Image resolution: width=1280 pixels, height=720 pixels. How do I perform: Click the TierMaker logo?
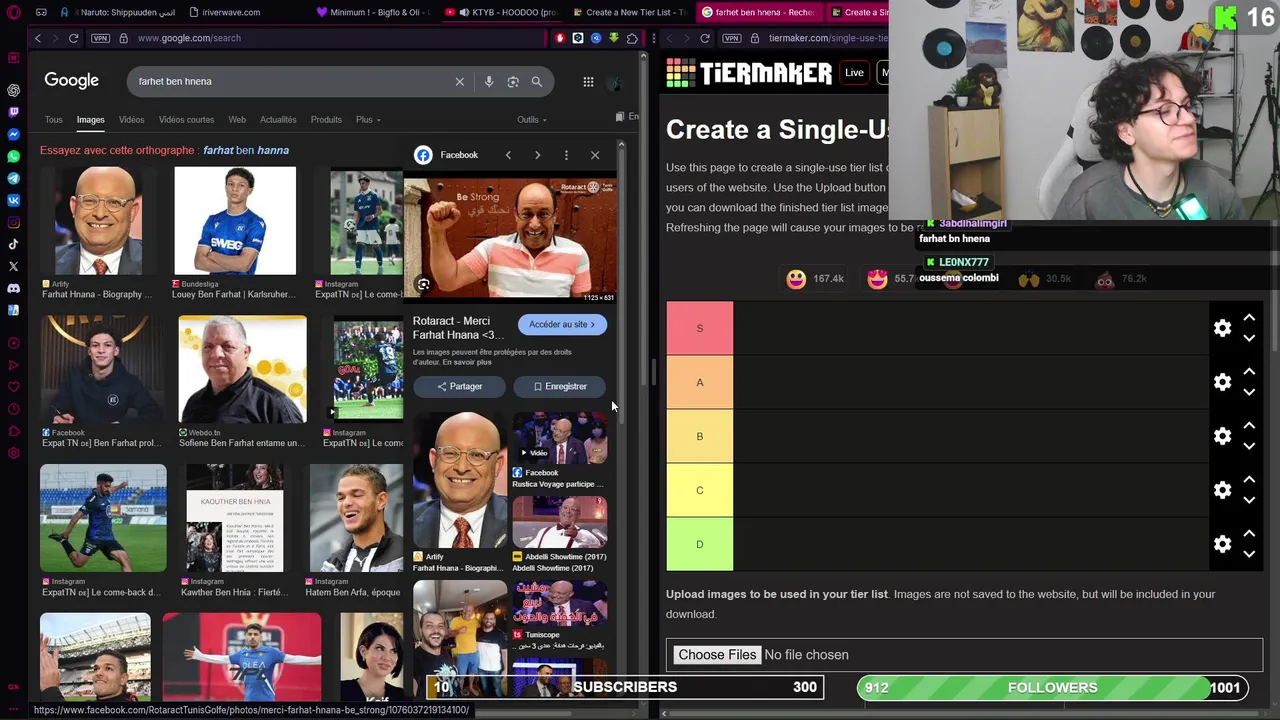point(749,73)
